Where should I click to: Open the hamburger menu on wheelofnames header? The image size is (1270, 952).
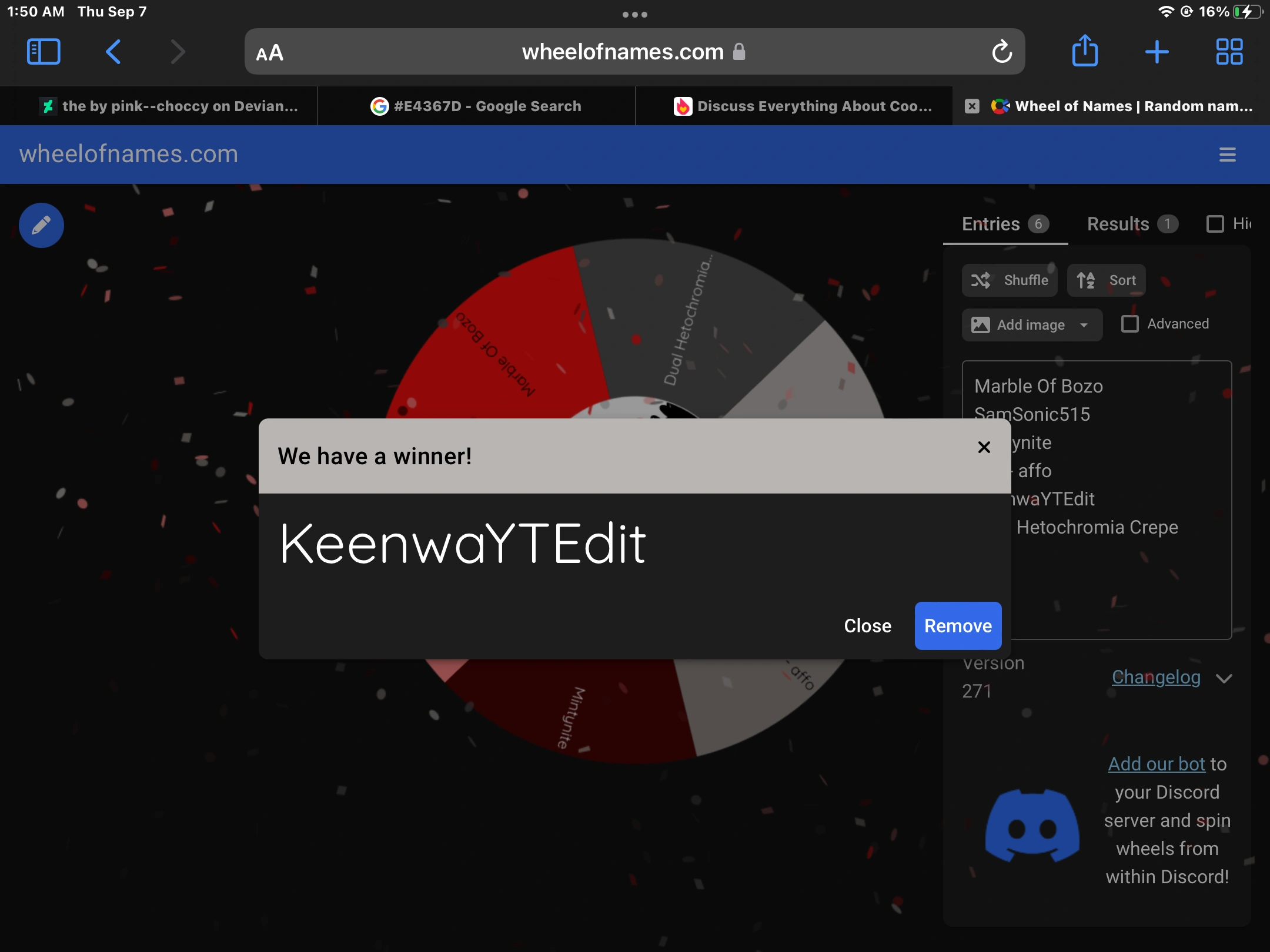point(1227,155)
